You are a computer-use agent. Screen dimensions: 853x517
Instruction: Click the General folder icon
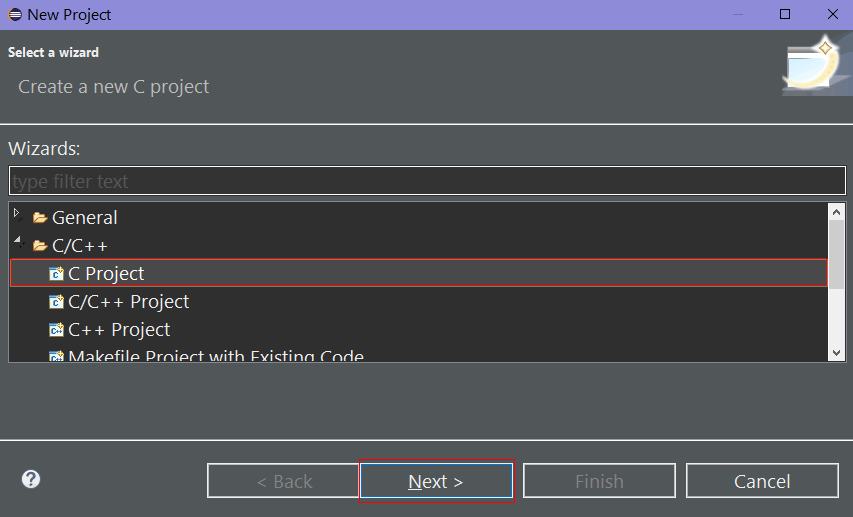[40, 218]
